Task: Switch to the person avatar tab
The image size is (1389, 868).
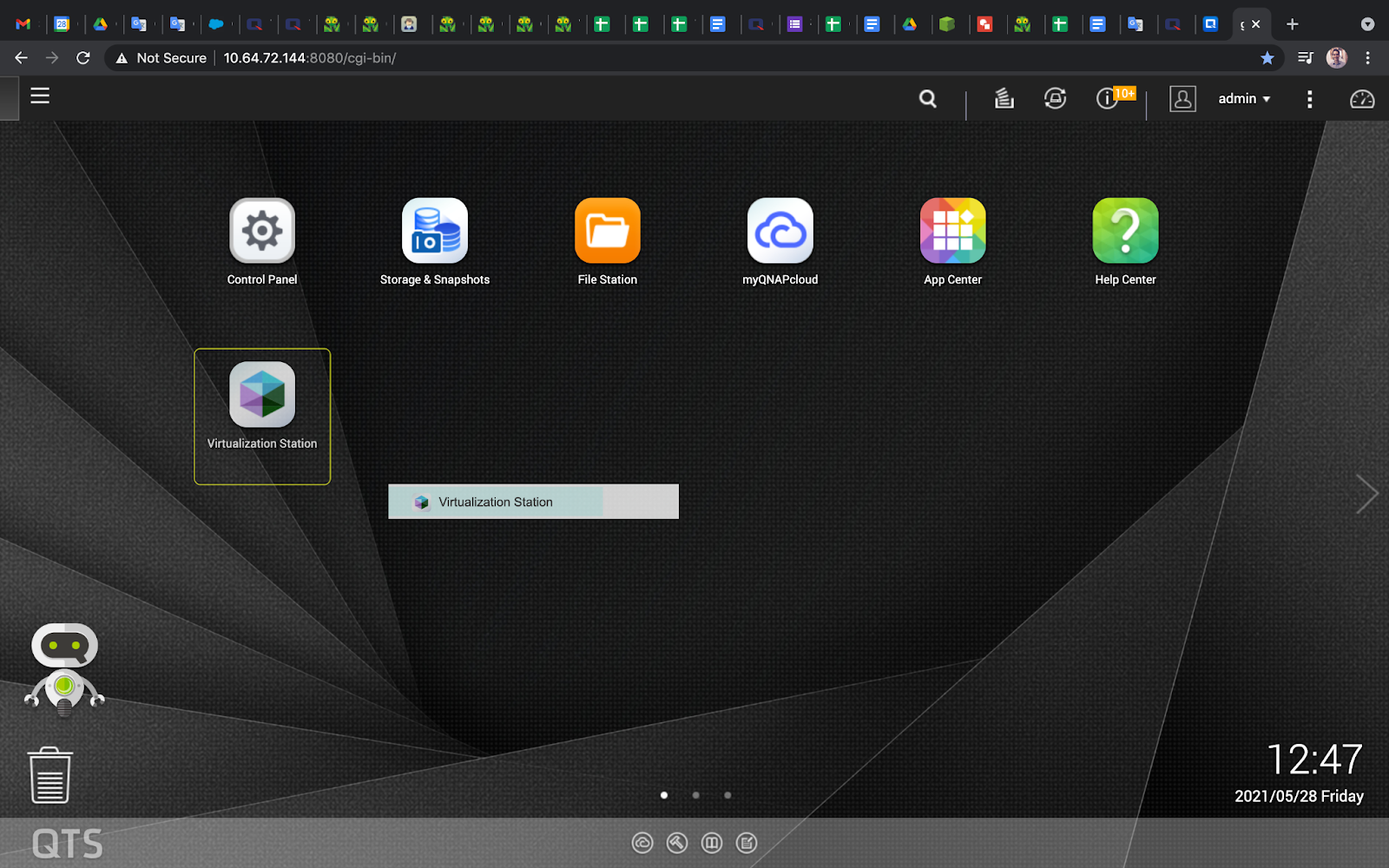Action: (x=409, y=24)
